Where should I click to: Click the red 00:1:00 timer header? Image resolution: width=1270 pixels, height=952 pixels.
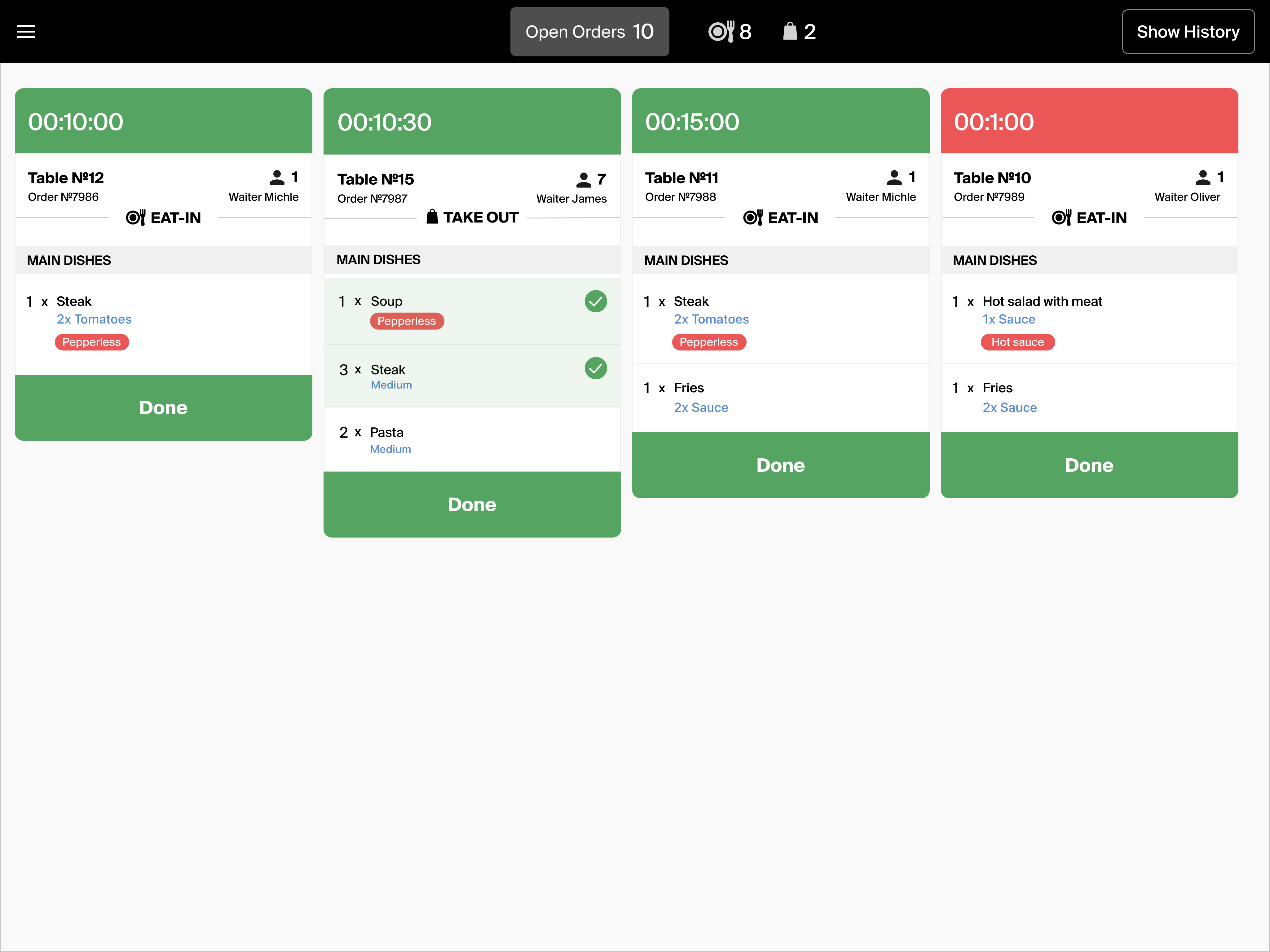(x=1089, y=121)
